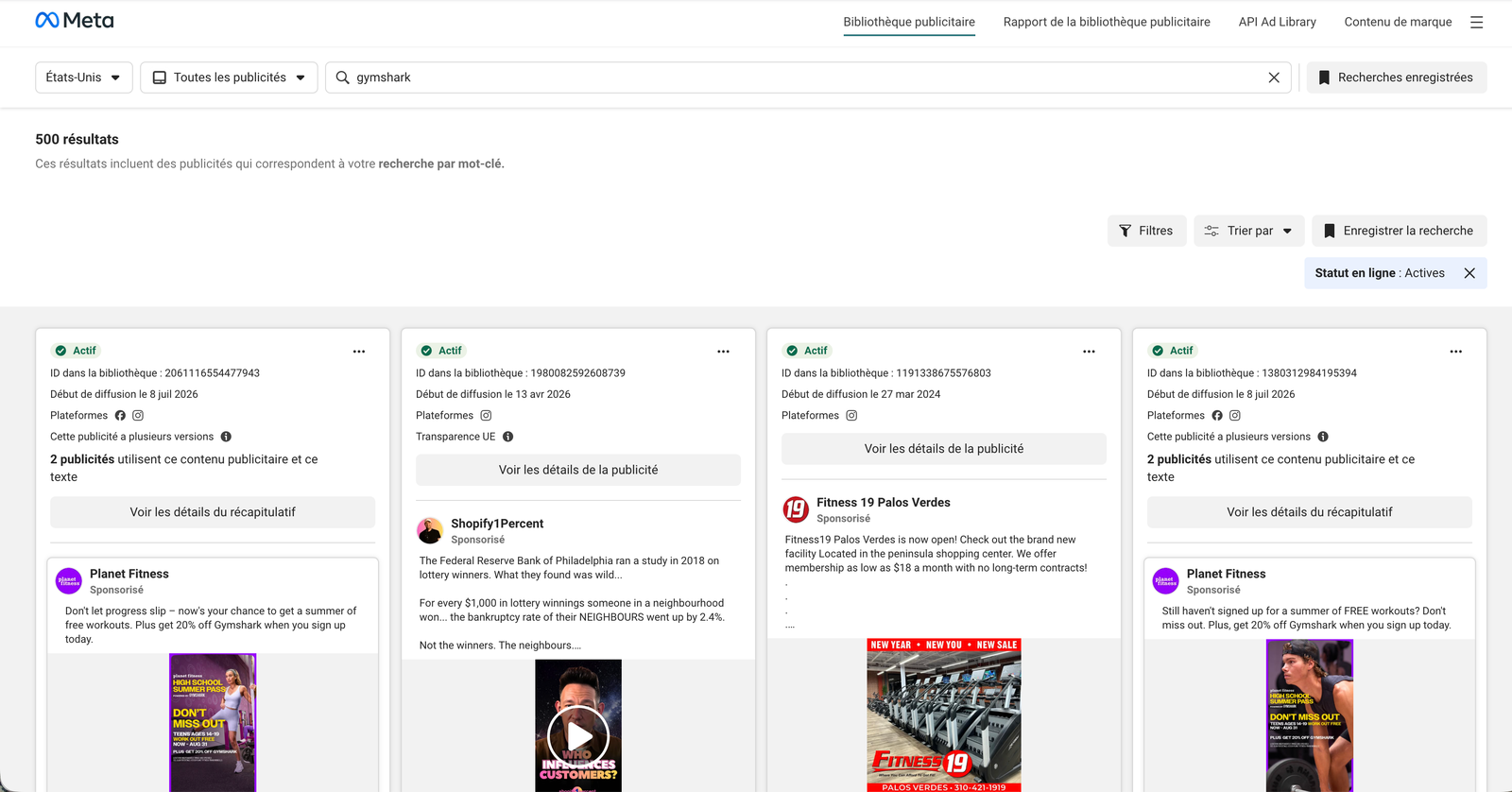The height and width of the screenshot is (792, 1512).
Task: Click Instagram platform icon on ad 1980082592608739
Action: pos(486,416)
